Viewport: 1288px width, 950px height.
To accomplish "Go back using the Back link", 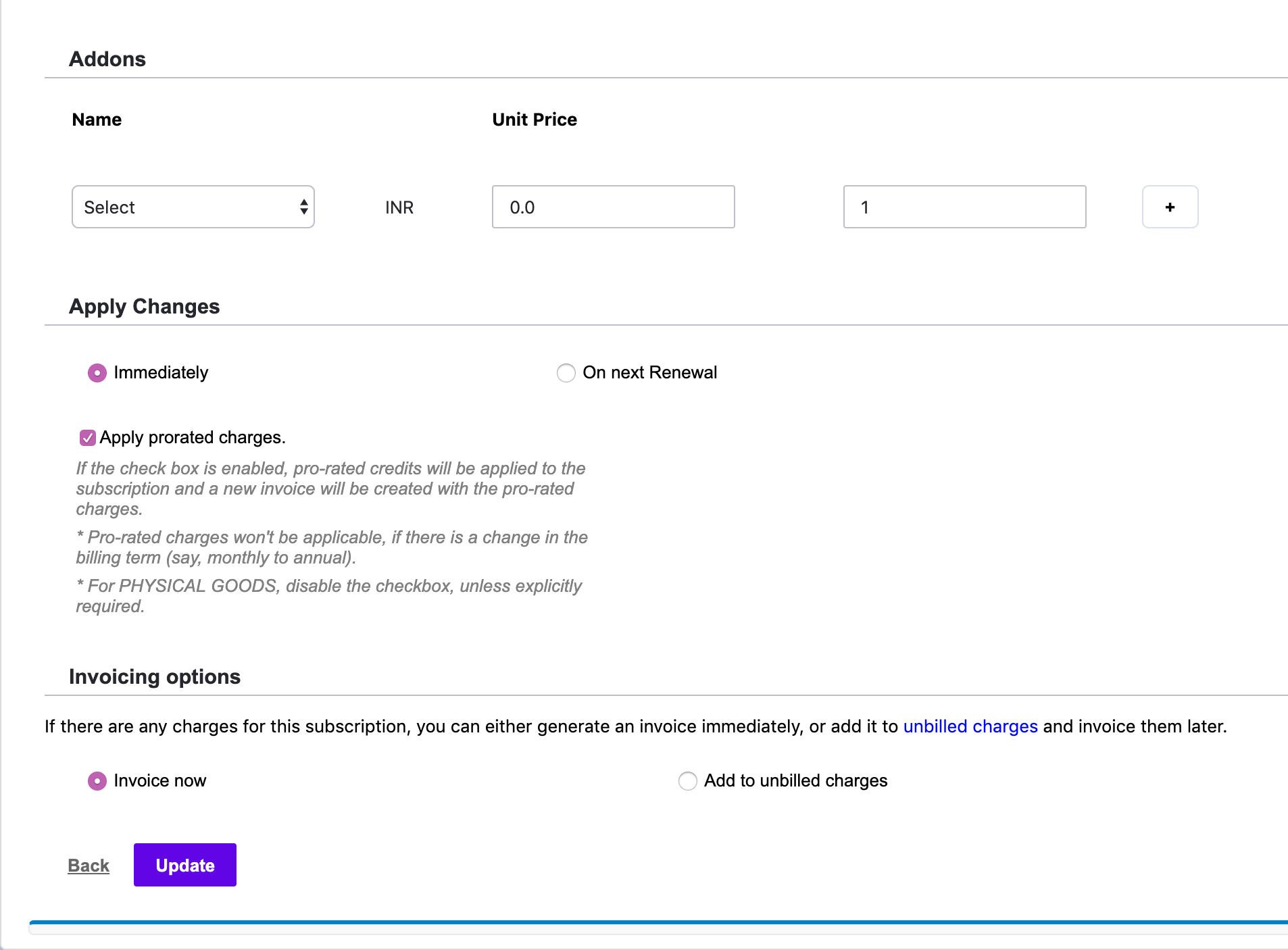I will pyautogui.click(x=89, y=866).
